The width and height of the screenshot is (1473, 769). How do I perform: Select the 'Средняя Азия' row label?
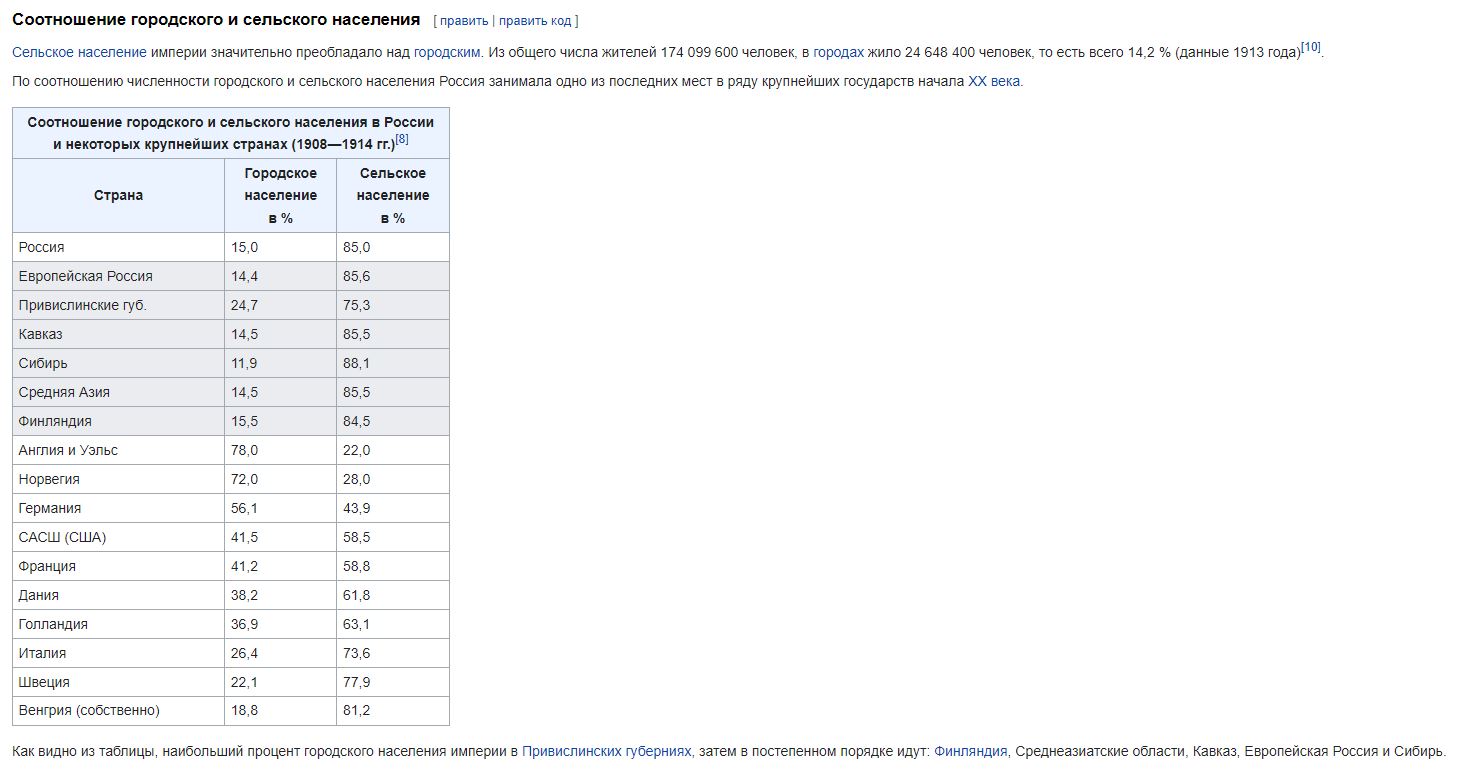tap(64, 392)
